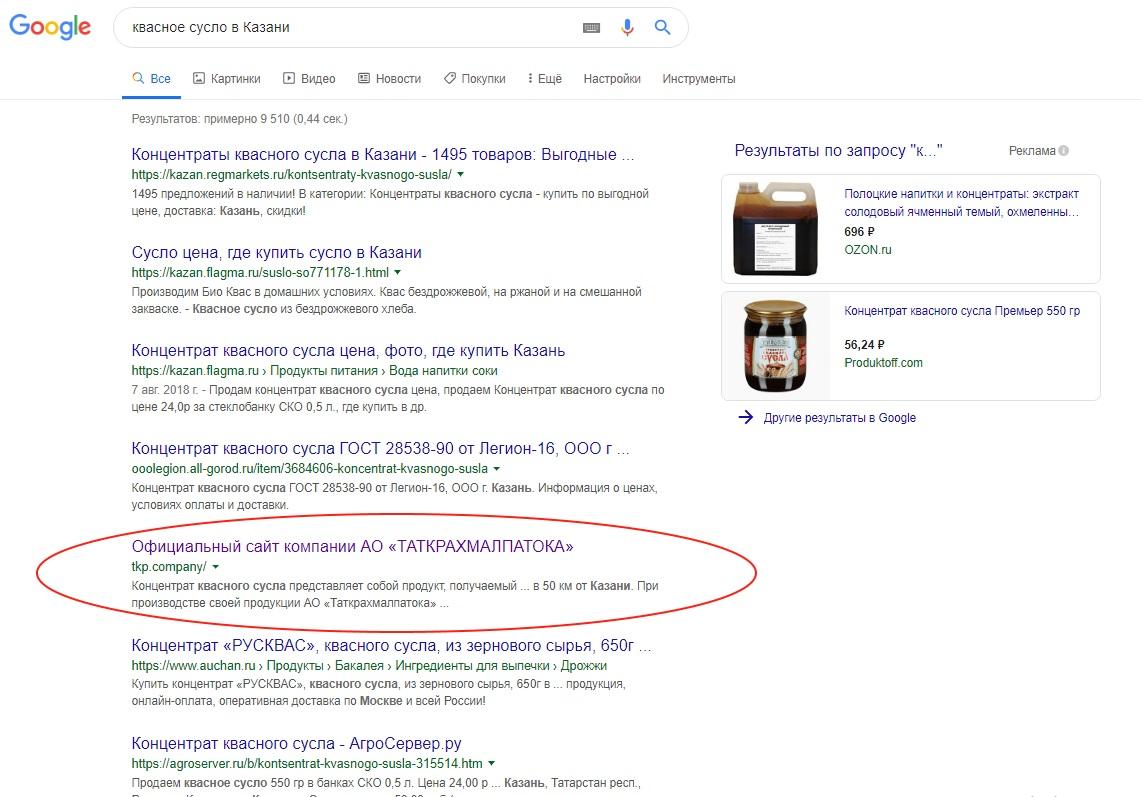Select the Все tab
The width and height of the screenshot is (1141, 797).
tap(151, 79)
